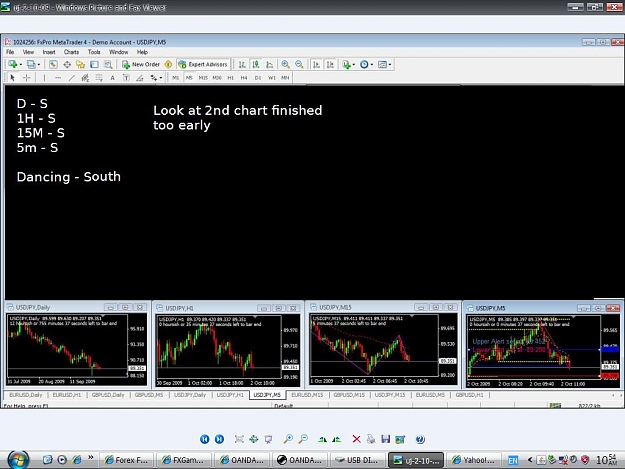Screen dimensions: 625x469
Task: Switch chart to bar chart mode
Action: click(x=242, y=64)
